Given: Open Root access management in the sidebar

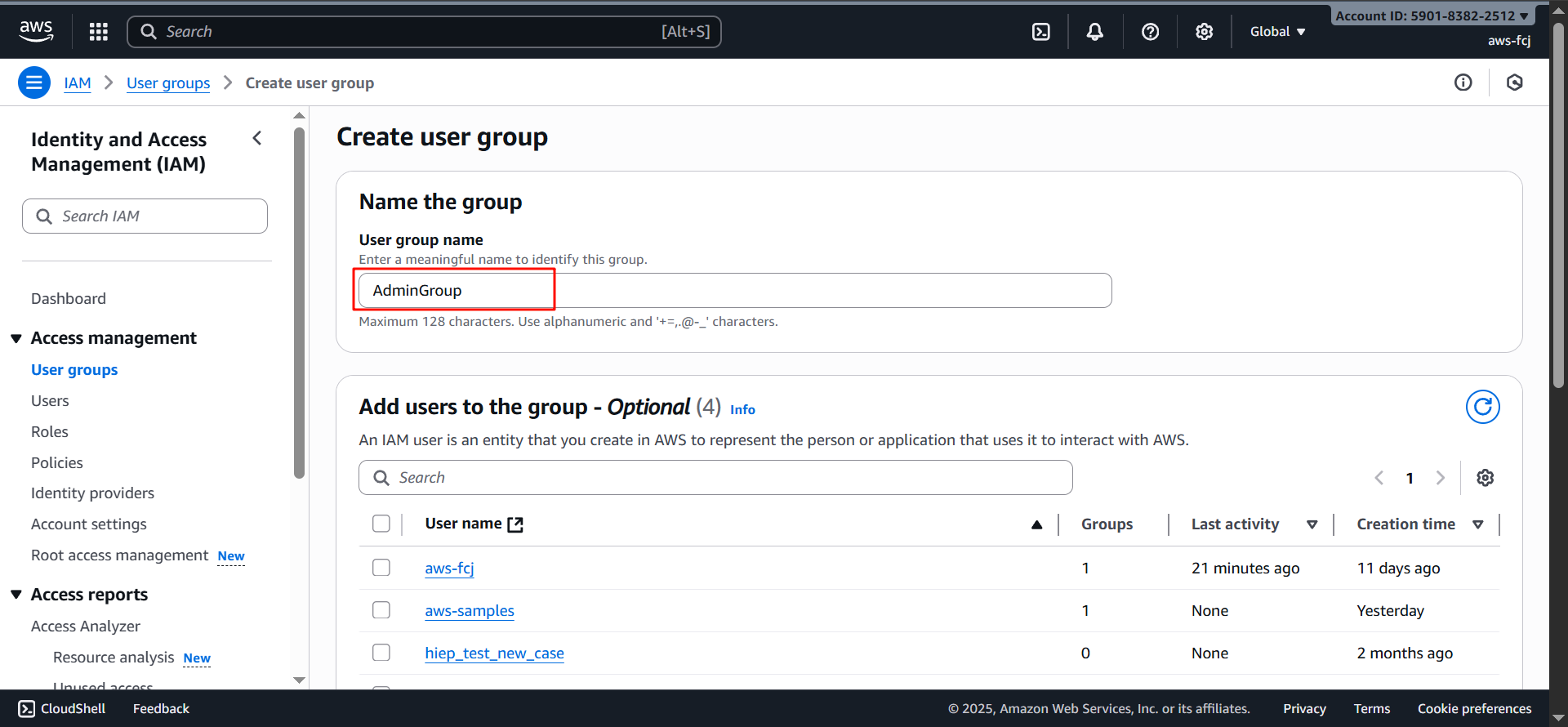Looking at the screenshot, I should coord(120,555).
